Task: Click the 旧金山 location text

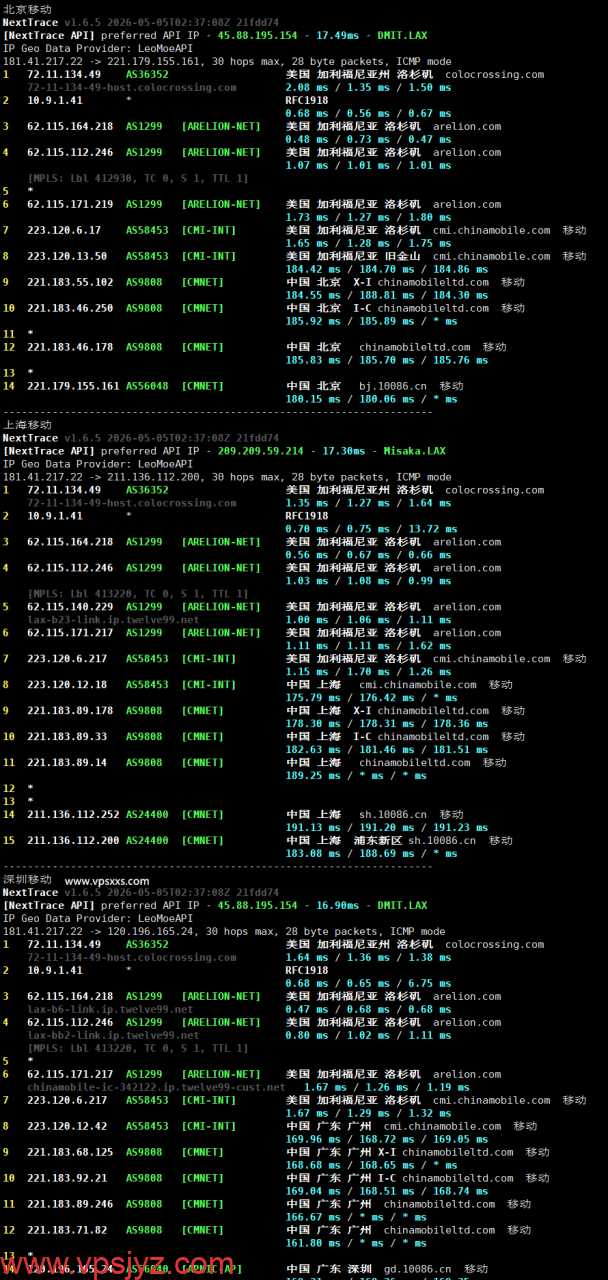Action: (x=403, y=256)
